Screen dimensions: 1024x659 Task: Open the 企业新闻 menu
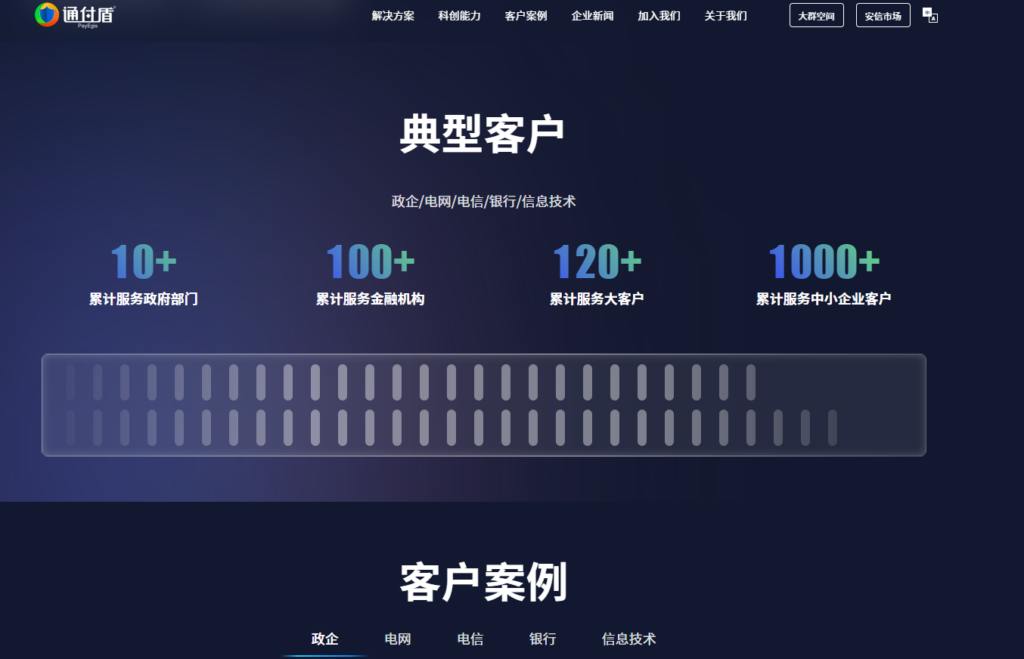coord(592,16)
